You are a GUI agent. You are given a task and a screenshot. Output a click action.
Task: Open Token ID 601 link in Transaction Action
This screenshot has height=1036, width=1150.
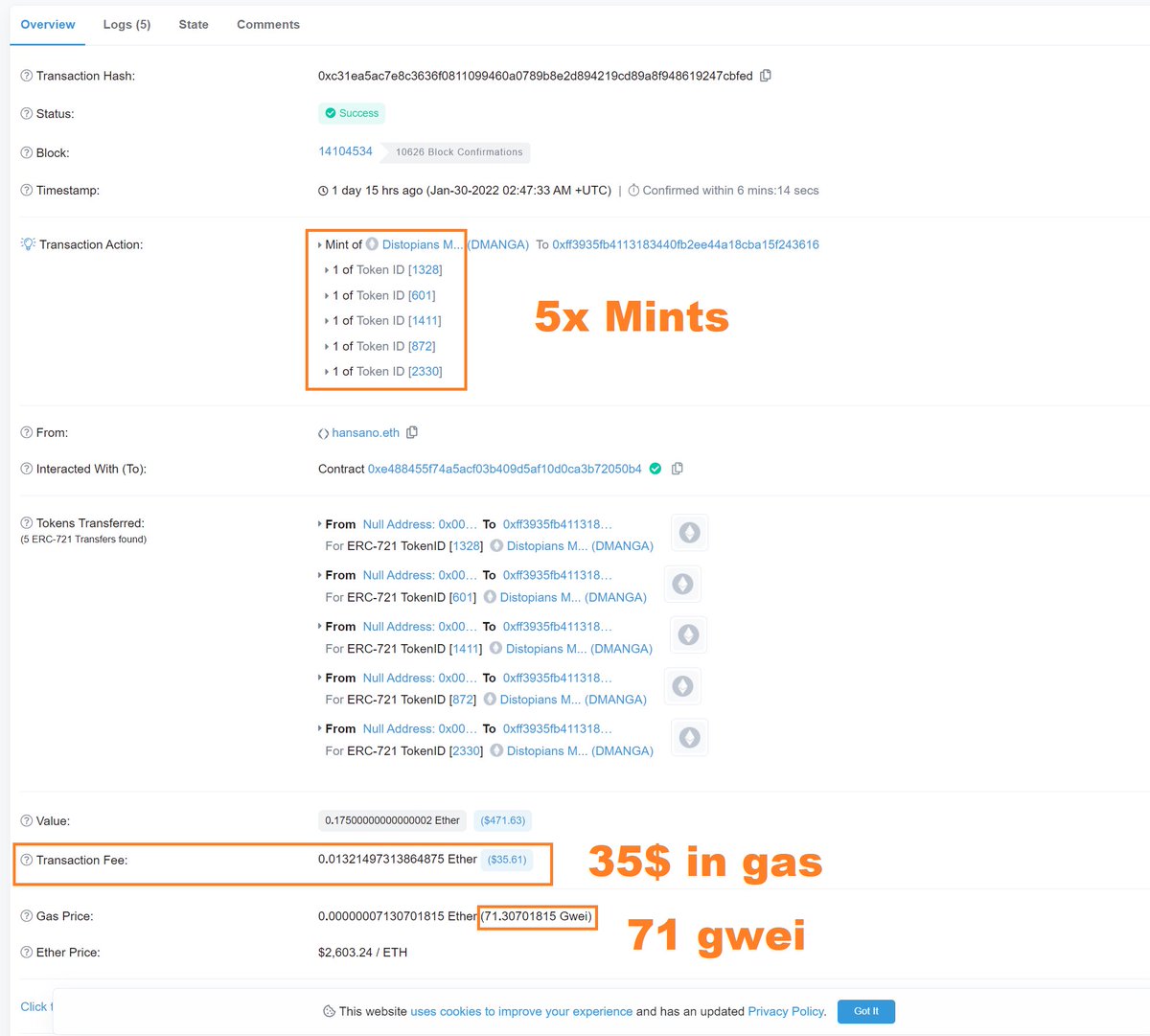click(422, 295)
